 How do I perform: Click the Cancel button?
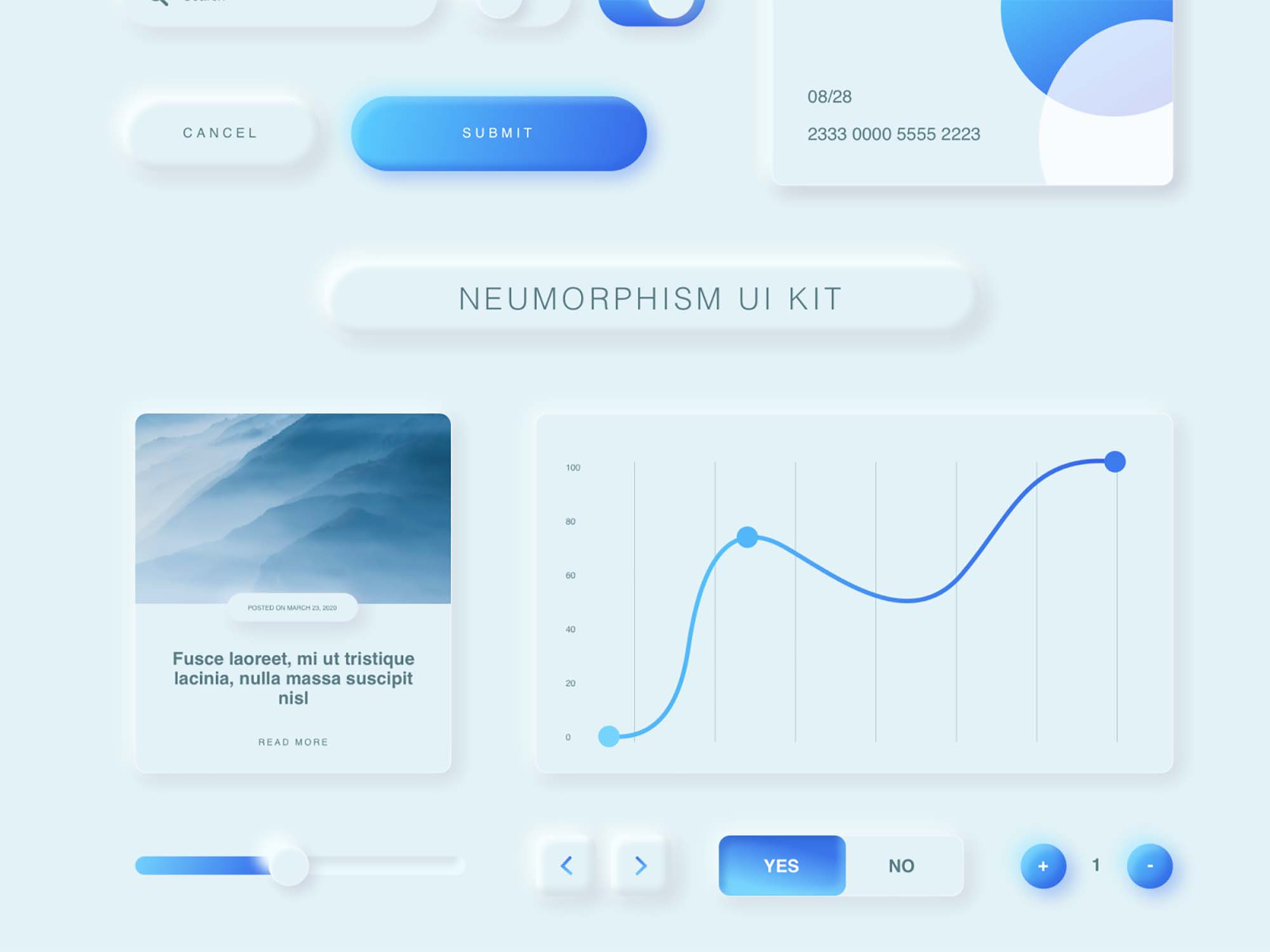(221, 132)
